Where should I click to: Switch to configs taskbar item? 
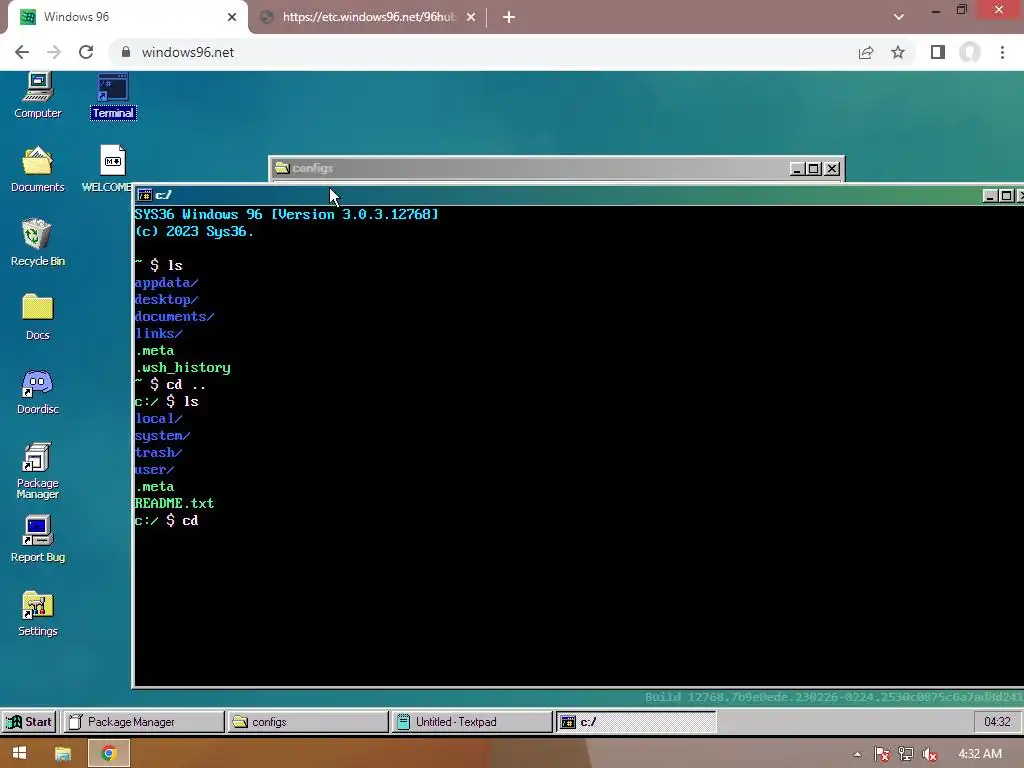307,722
